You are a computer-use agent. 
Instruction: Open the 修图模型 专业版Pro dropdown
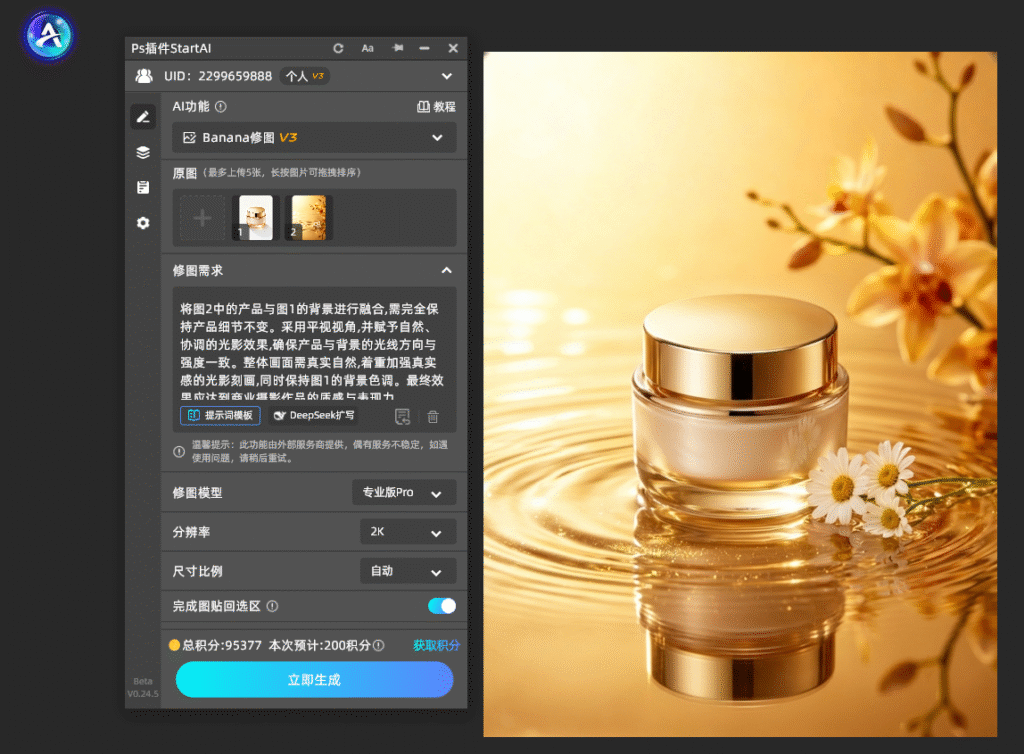pos(404,493)
